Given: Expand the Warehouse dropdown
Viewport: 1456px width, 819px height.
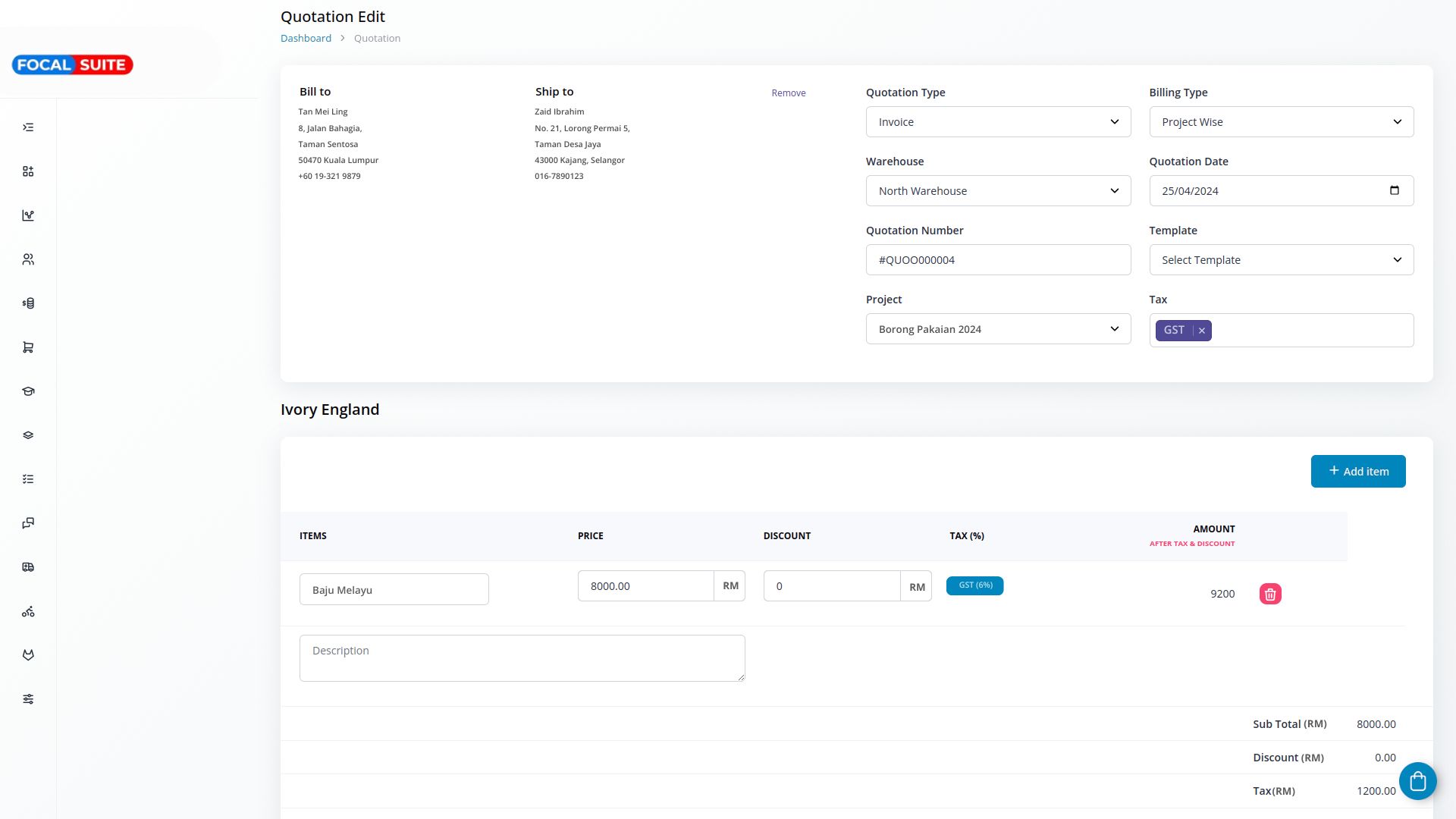Looking at the screenshot, I should [x=998, y=191].
